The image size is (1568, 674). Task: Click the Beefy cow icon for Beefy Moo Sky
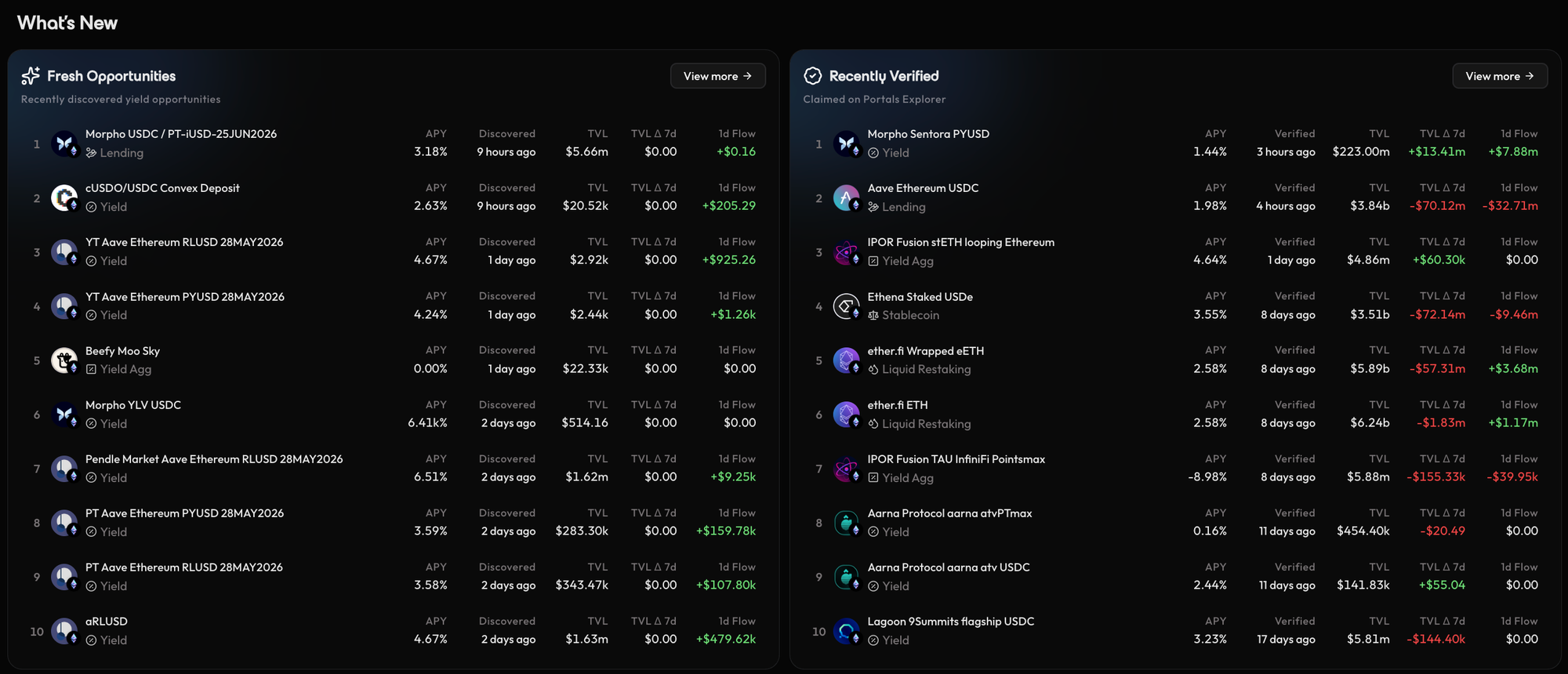tap(64, 360)
